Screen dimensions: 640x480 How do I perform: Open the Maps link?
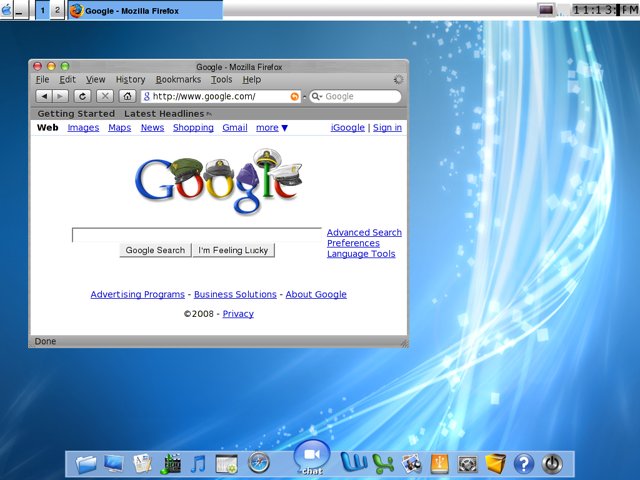(x=120, y=128)
